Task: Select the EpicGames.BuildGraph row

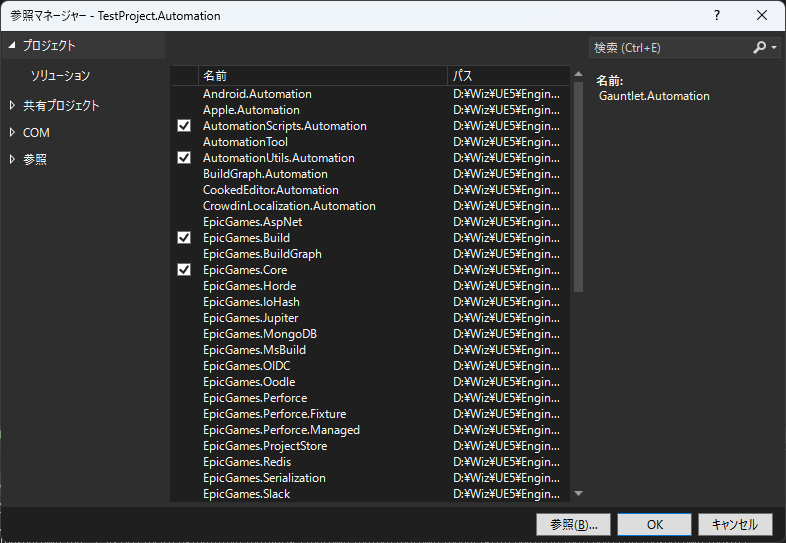Action: 371,254
